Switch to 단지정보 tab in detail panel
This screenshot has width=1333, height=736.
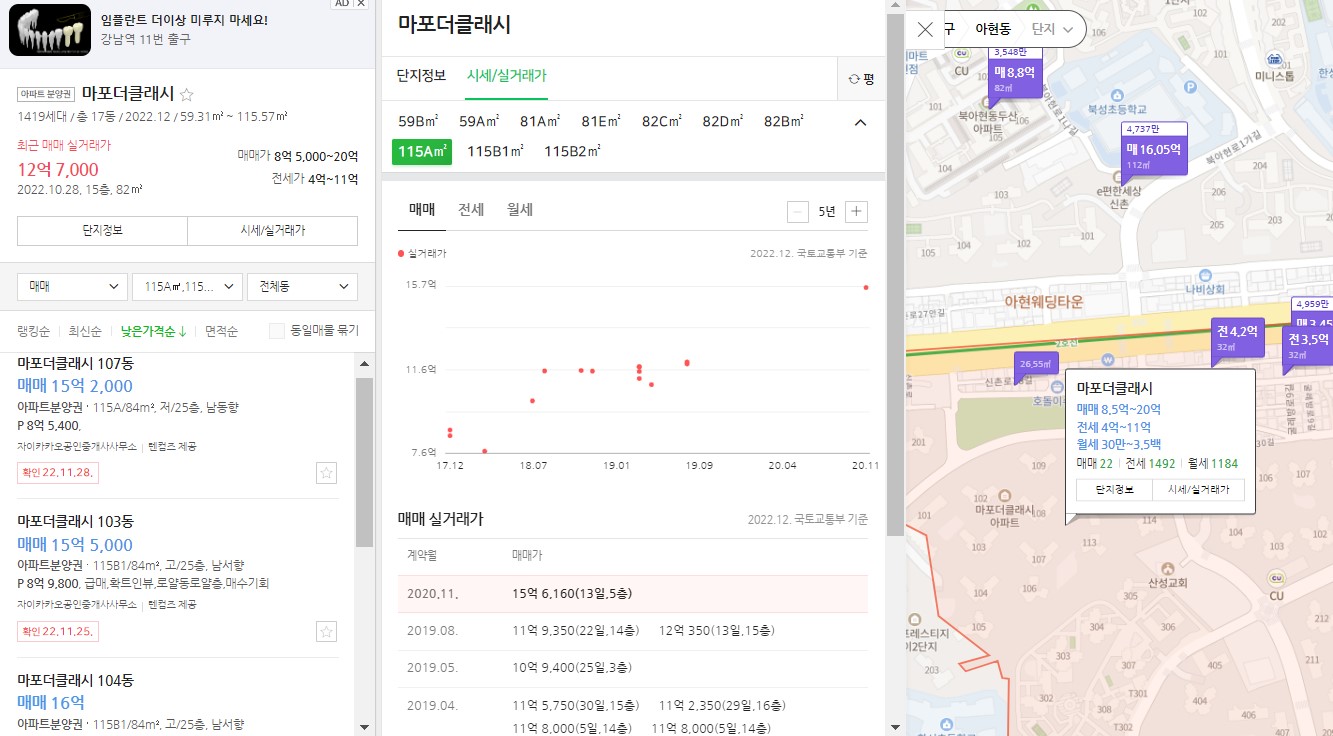(x=421, y=75)
